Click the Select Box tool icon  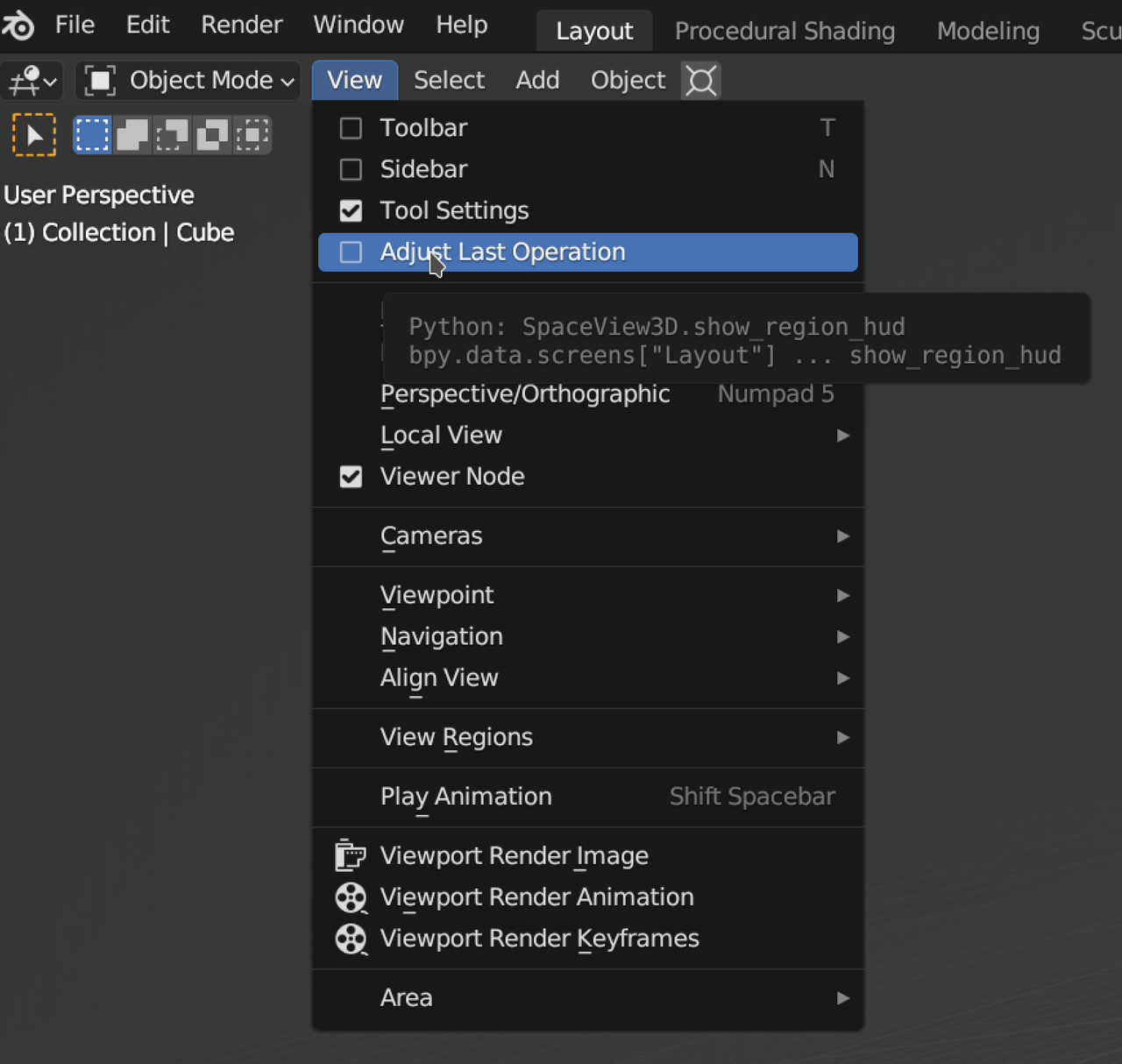coord(34,136)
